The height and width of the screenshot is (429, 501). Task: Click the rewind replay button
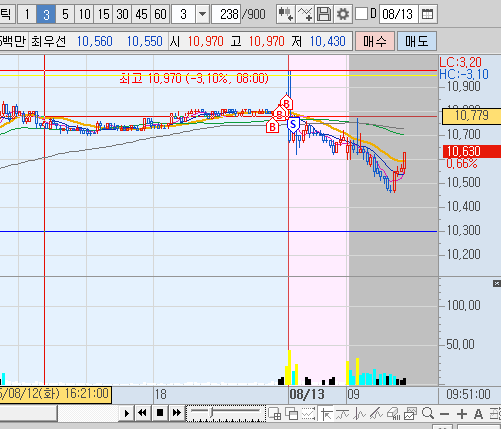coord(143,413)
